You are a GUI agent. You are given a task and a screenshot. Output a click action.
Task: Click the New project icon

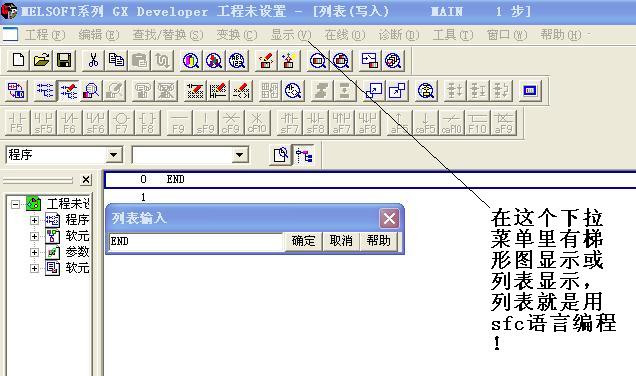coord(18,60)
